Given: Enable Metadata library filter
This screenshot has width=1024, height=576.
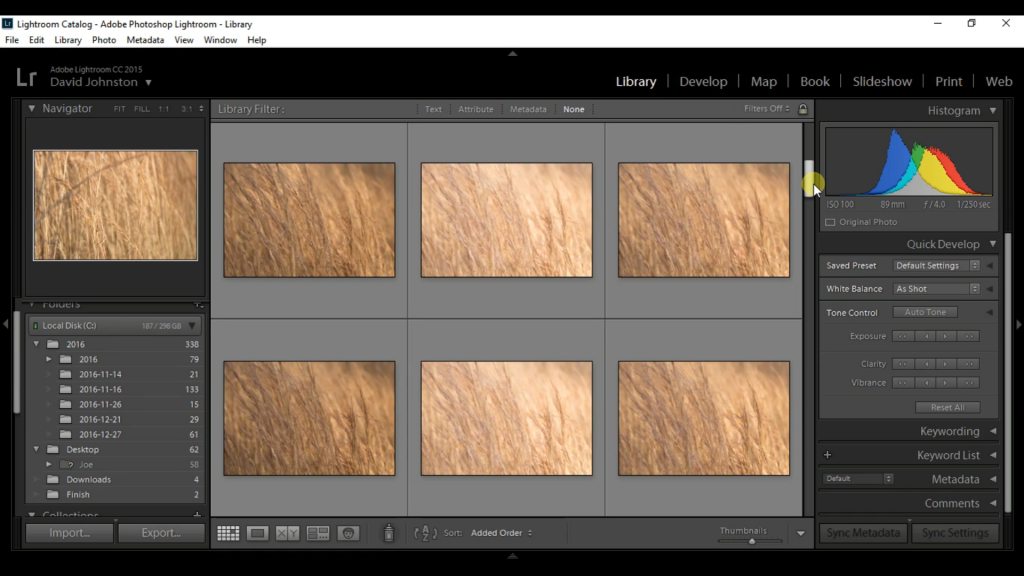Looking at the screenshot, I should point(528,109).
